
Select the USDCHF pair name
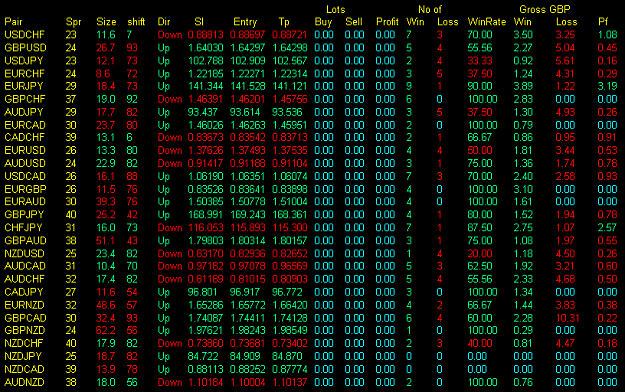point(25,35)
